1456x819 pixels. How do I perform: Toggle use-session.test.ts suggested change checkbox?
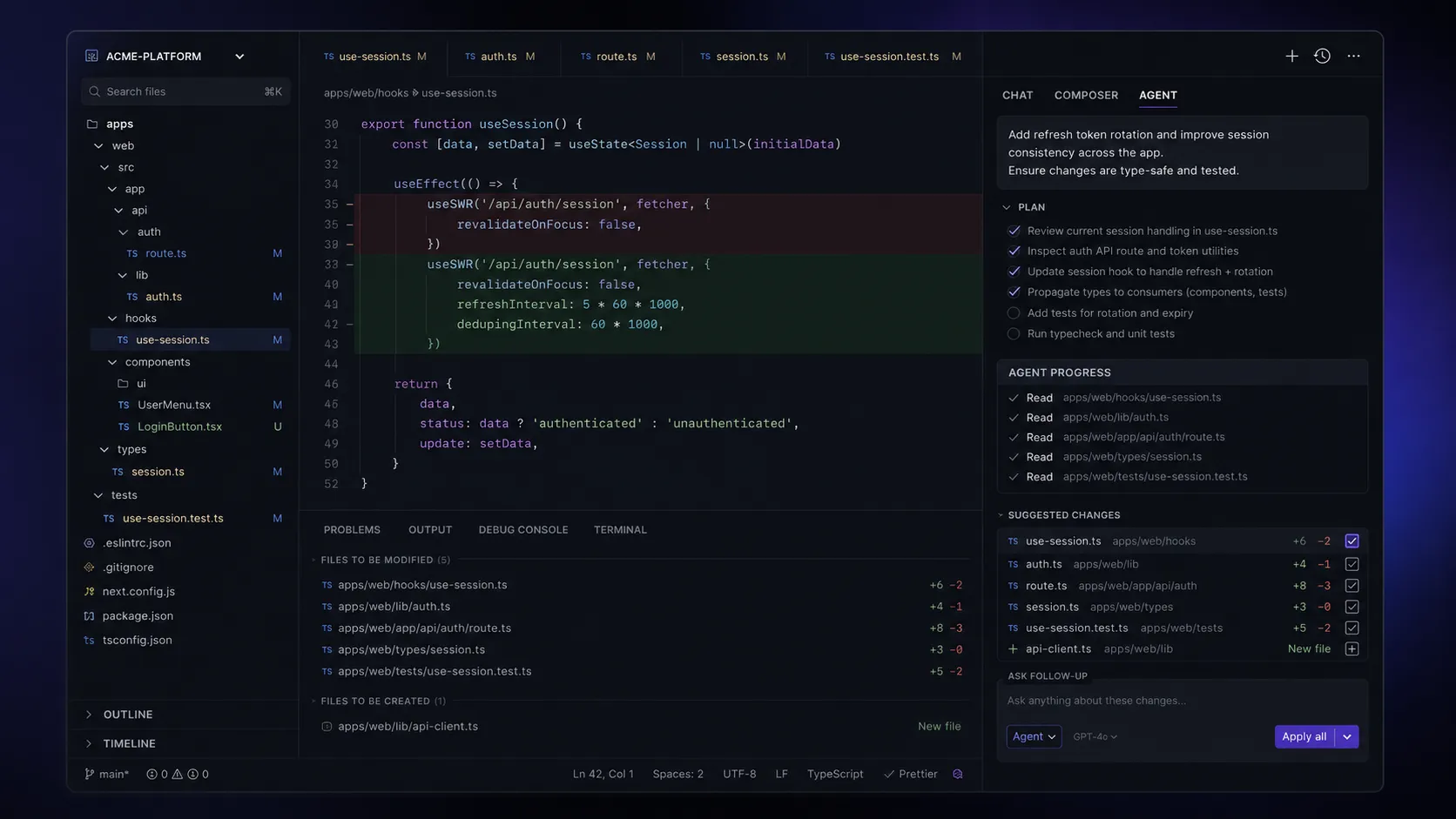1352,628
